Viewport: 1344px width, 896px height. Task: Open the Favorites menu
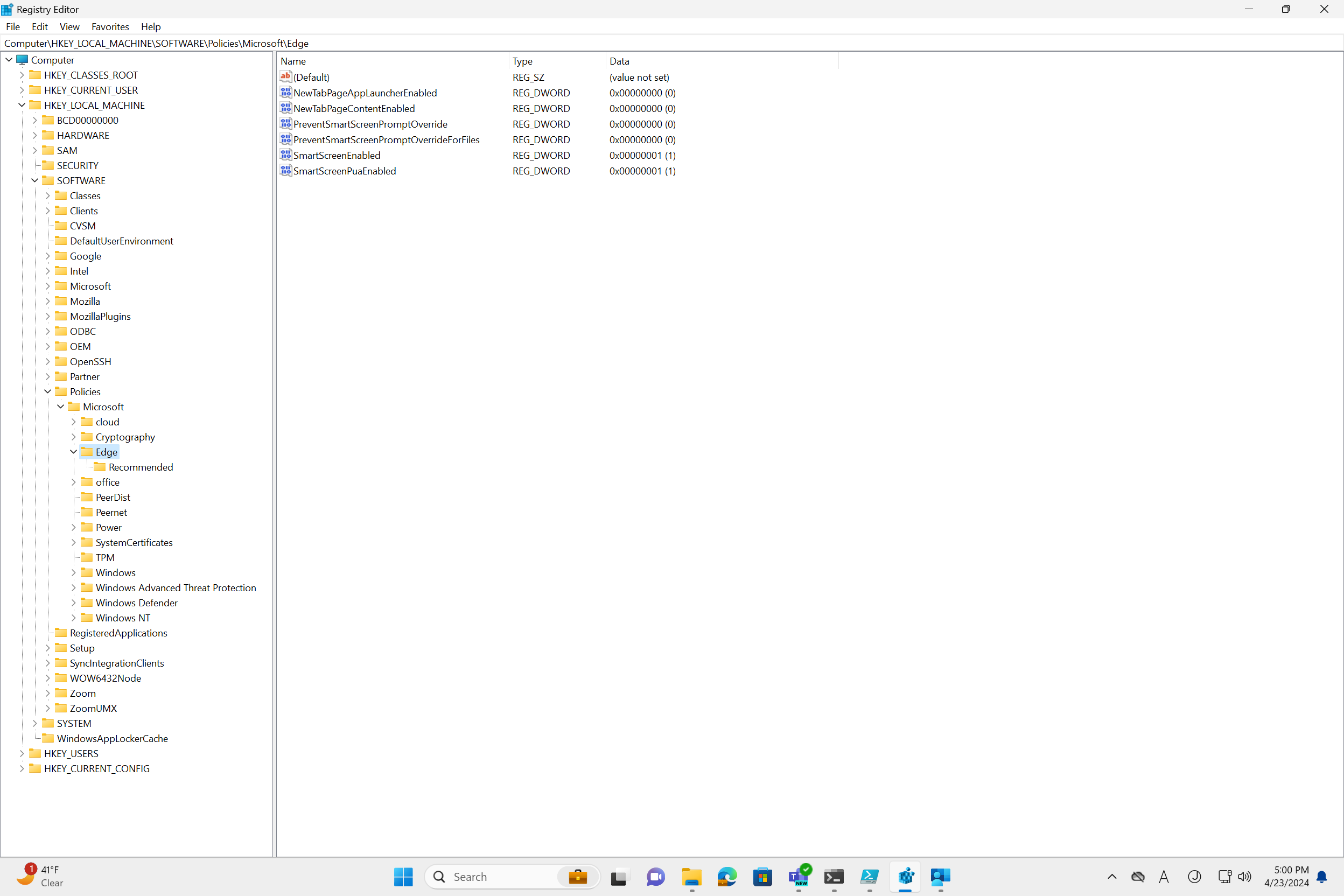click(x=110, y=26)
